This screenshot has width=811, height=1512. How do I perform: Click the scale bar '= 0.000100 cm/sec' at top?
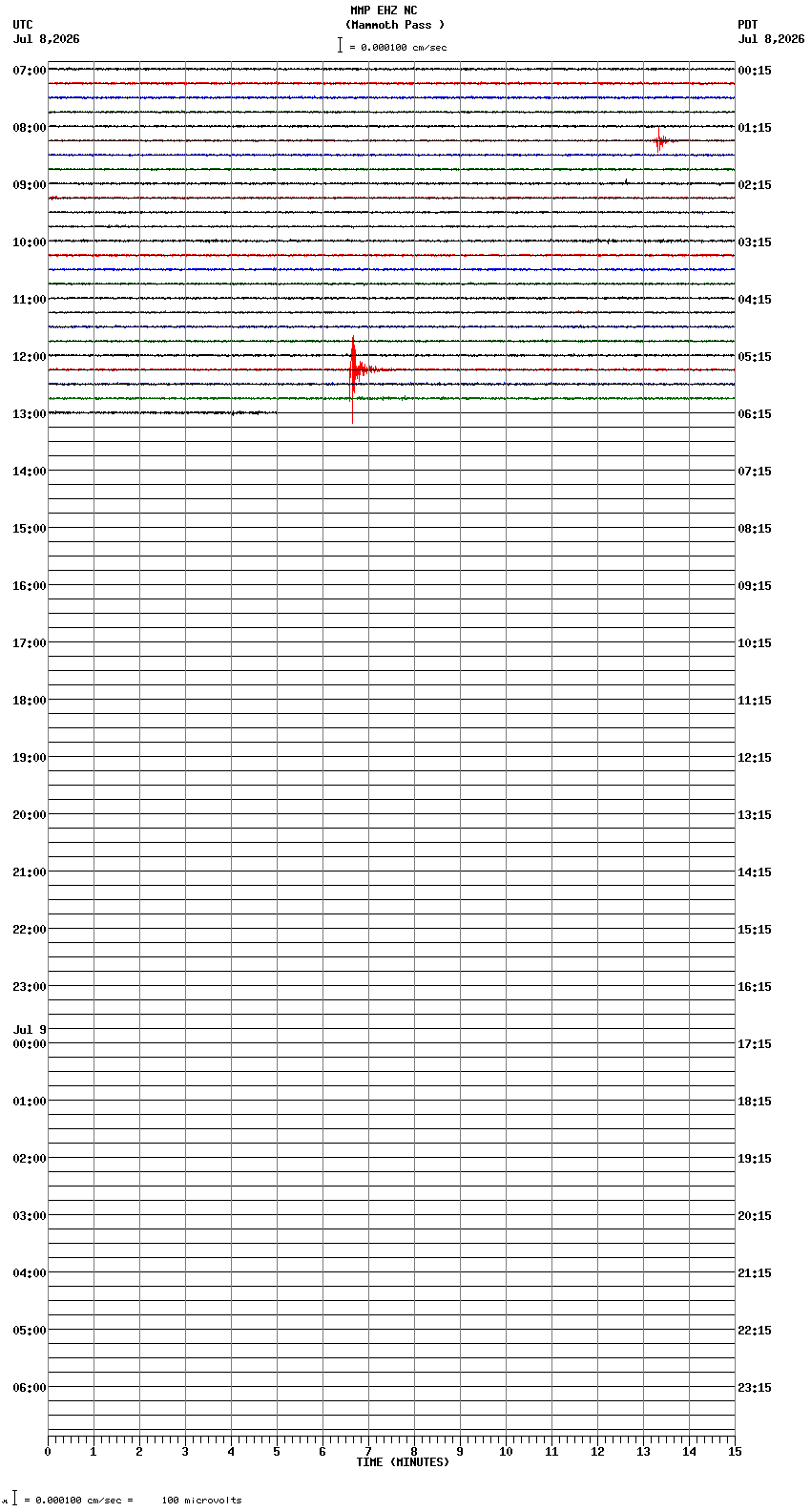point(392,46)
